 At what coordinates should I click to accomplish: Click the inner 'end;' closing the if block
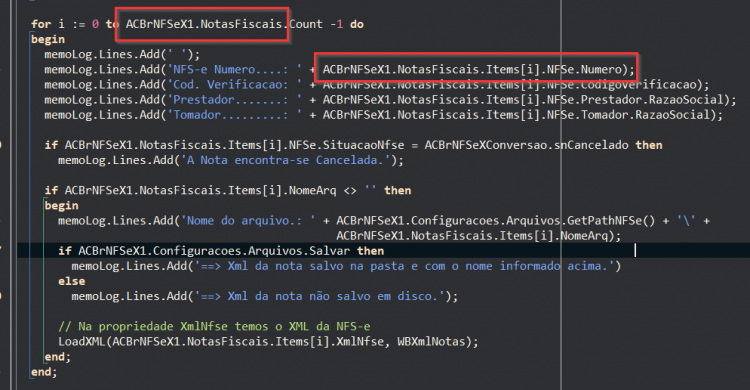pos(57,357)
